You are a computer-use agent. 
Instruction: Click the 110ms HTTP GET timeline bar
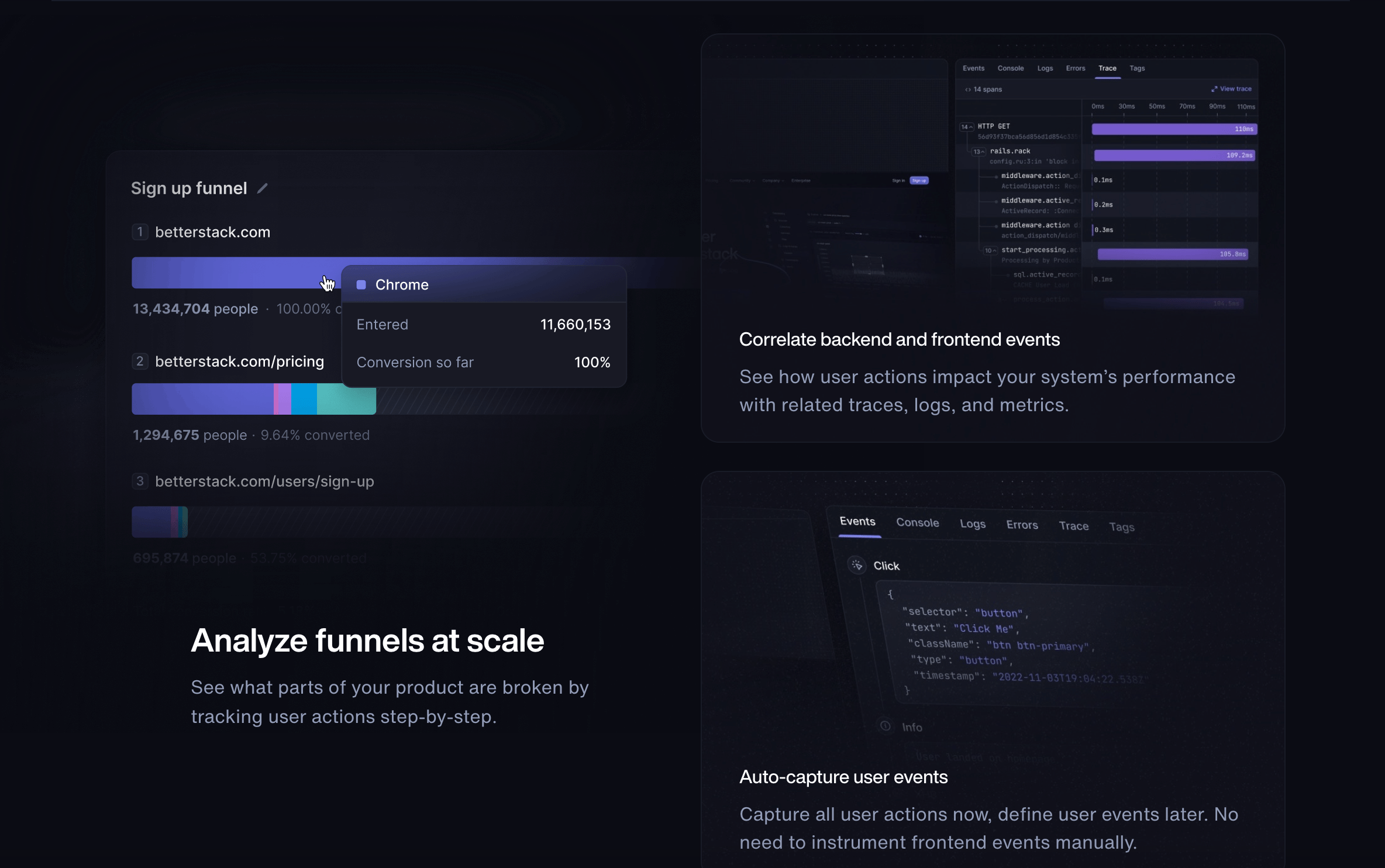(x=1173, y=129)
